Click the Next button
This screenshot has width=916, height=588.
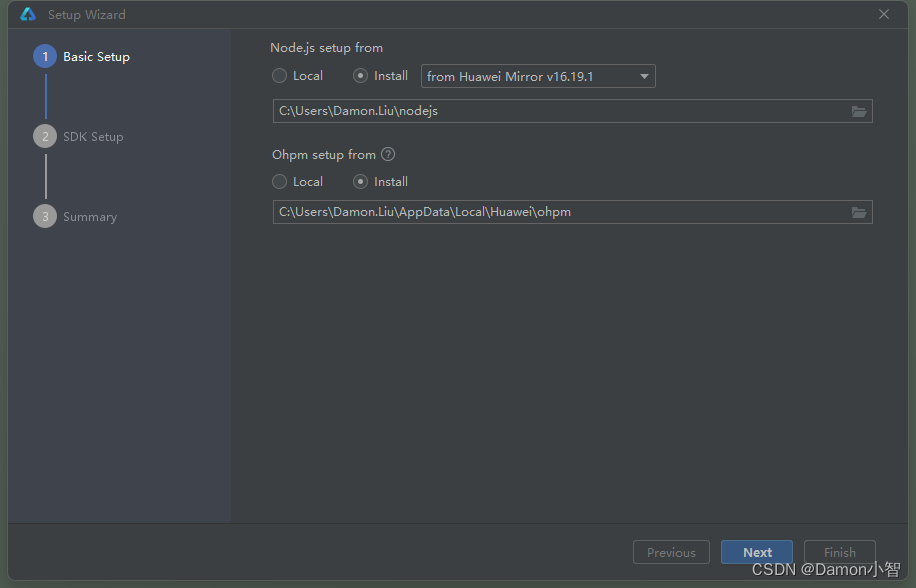(757, 552)
